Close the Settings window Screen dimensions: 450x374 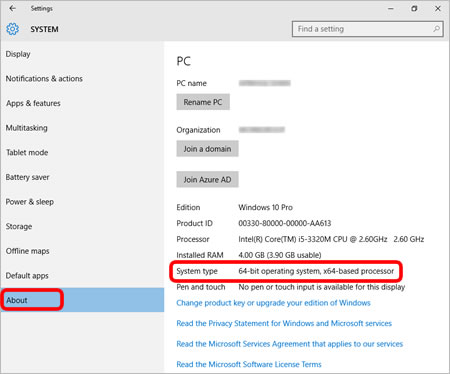point(438,9)
